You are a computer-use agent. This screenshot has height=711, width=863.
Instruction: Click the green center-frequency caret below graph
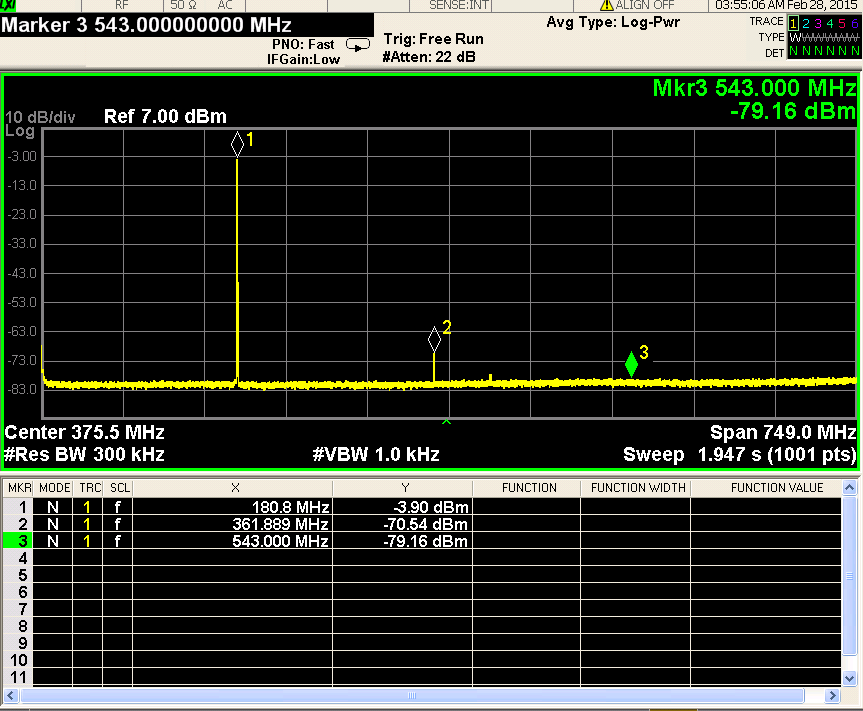[447, 422]
